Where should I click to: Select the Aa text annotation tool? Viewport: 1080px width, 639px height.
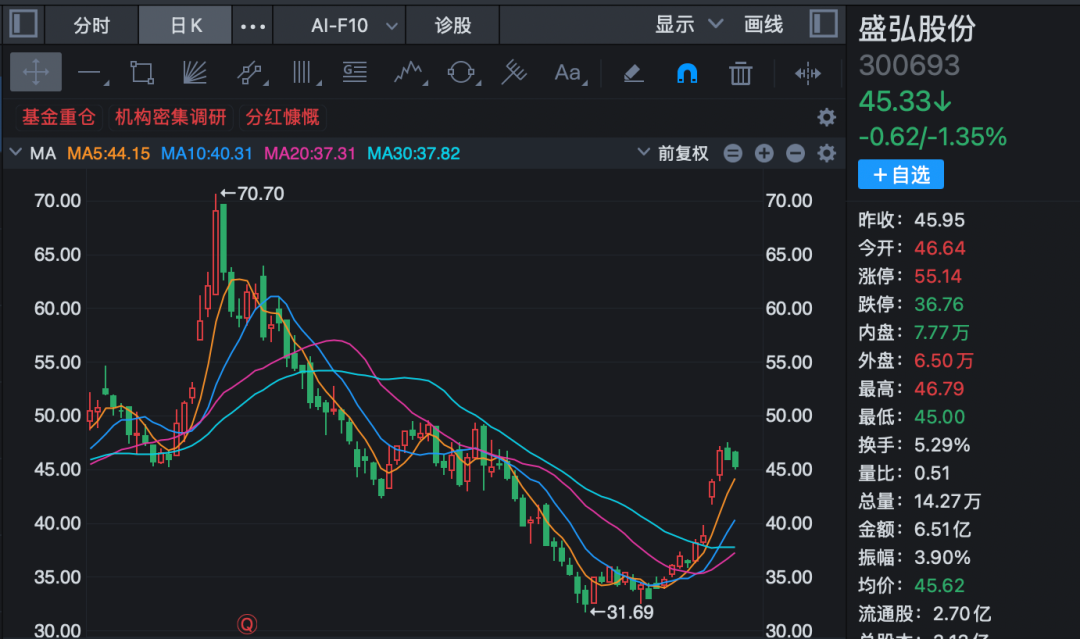click(x=569, y=73)
